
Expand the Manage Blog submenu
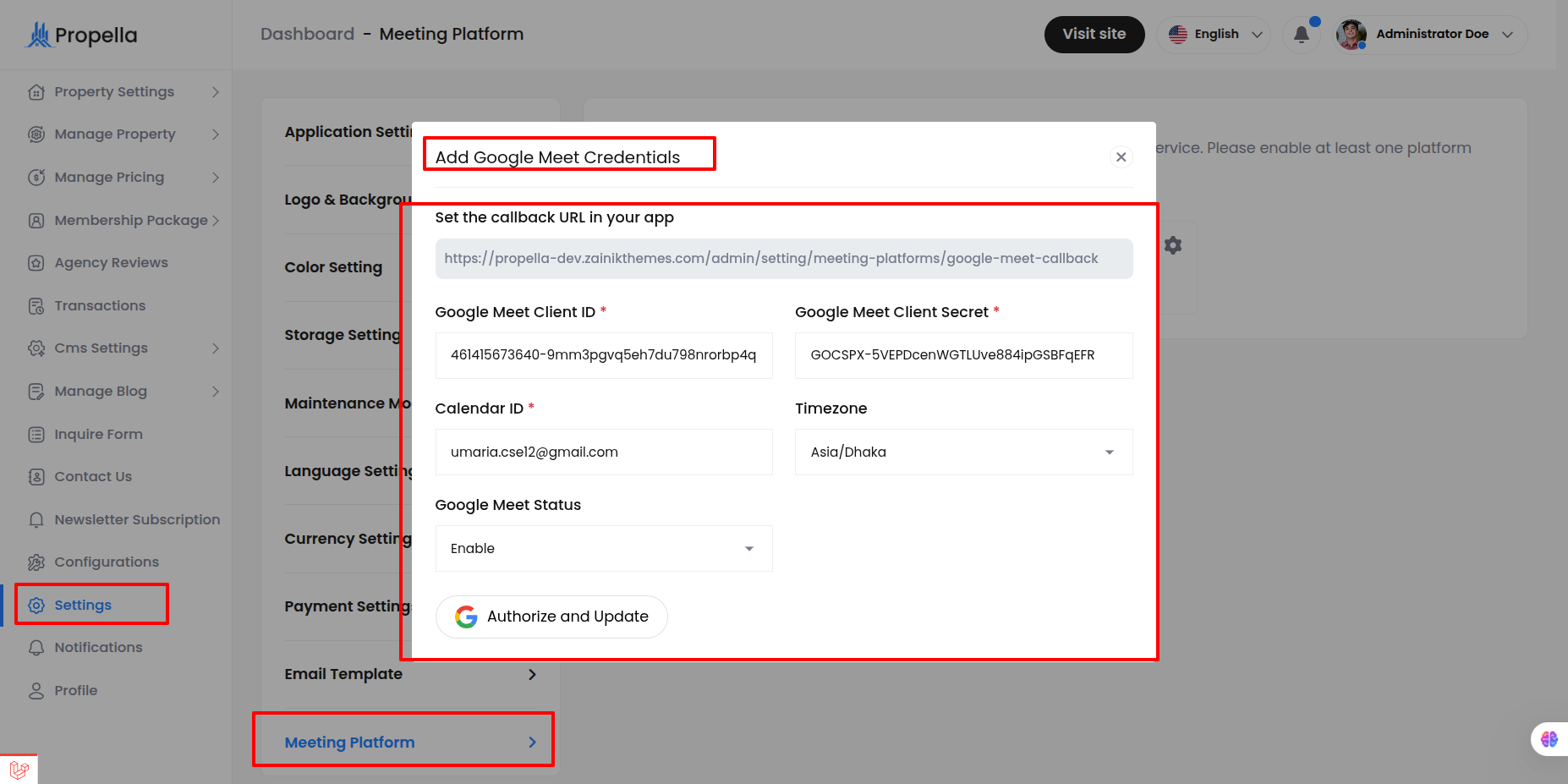[216, 391]
